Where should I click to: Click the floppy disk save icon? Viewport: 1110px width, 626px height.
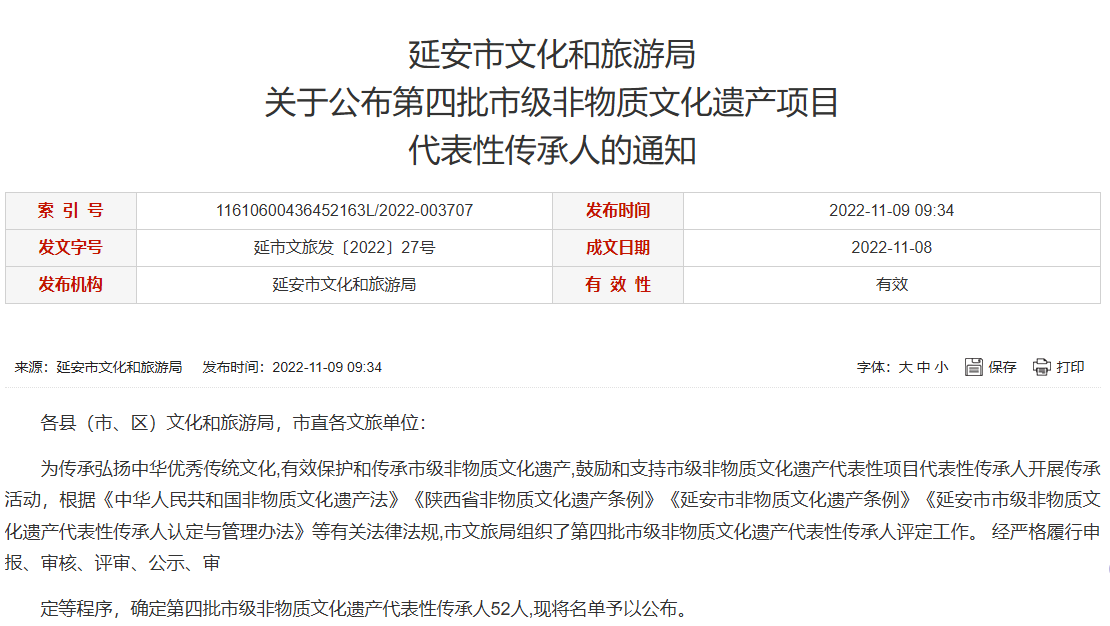(974, 367)
